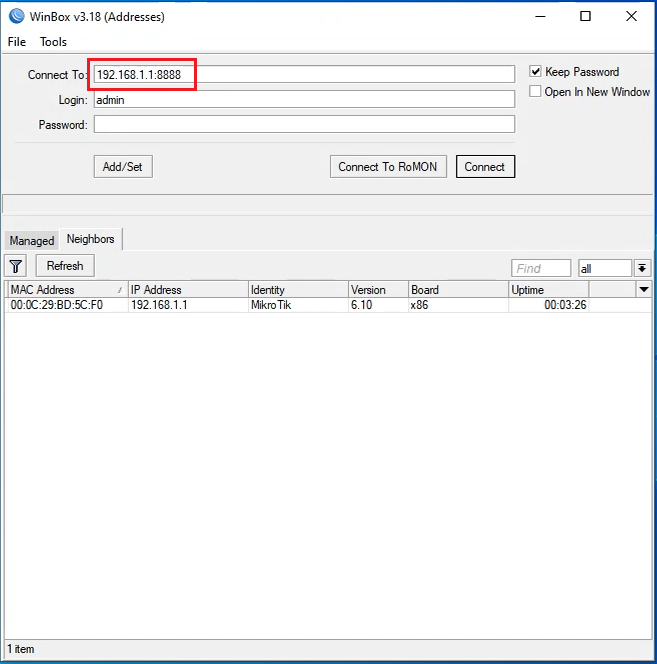Open the Tools menu
657x664 pixels.
(x=53, y=42)
